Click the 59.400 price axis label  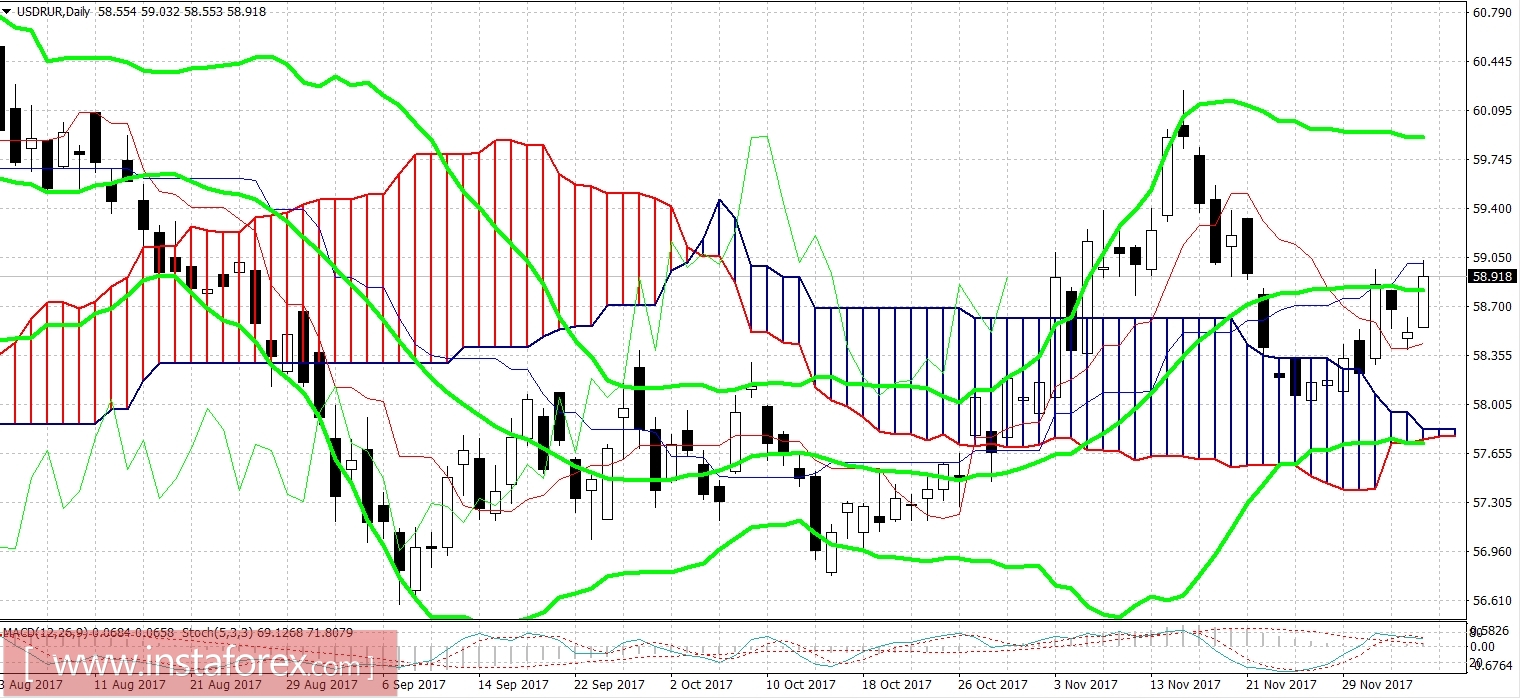tap(1492, 209)
